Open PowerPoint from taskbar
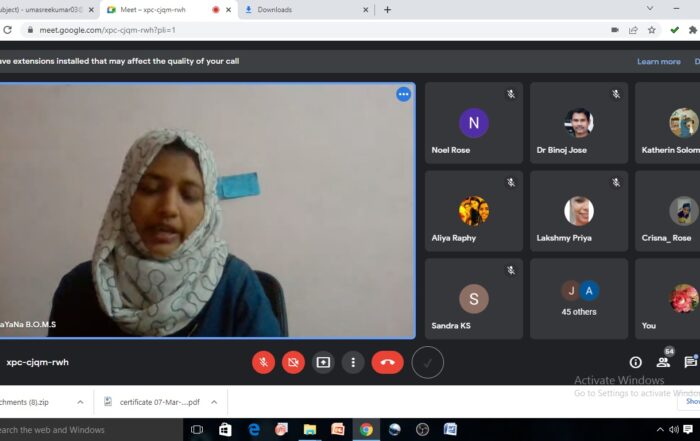The height and width of the screenshot is (441, 700). [338, 430]
